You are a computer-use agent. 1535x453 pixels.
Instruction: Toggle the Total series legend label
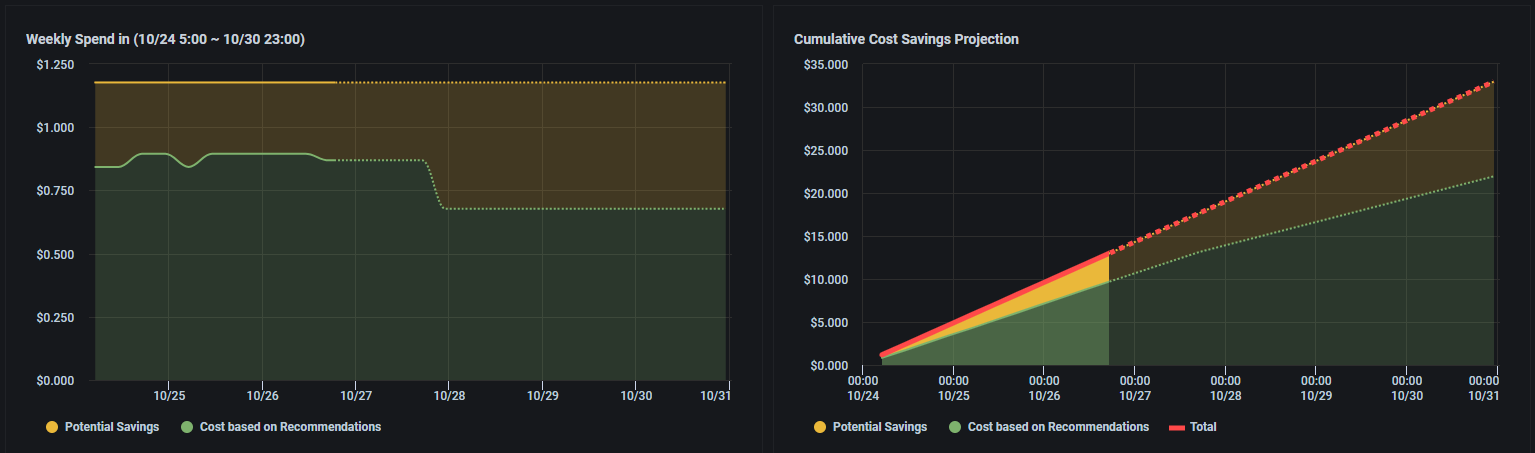coord(1202,427)
